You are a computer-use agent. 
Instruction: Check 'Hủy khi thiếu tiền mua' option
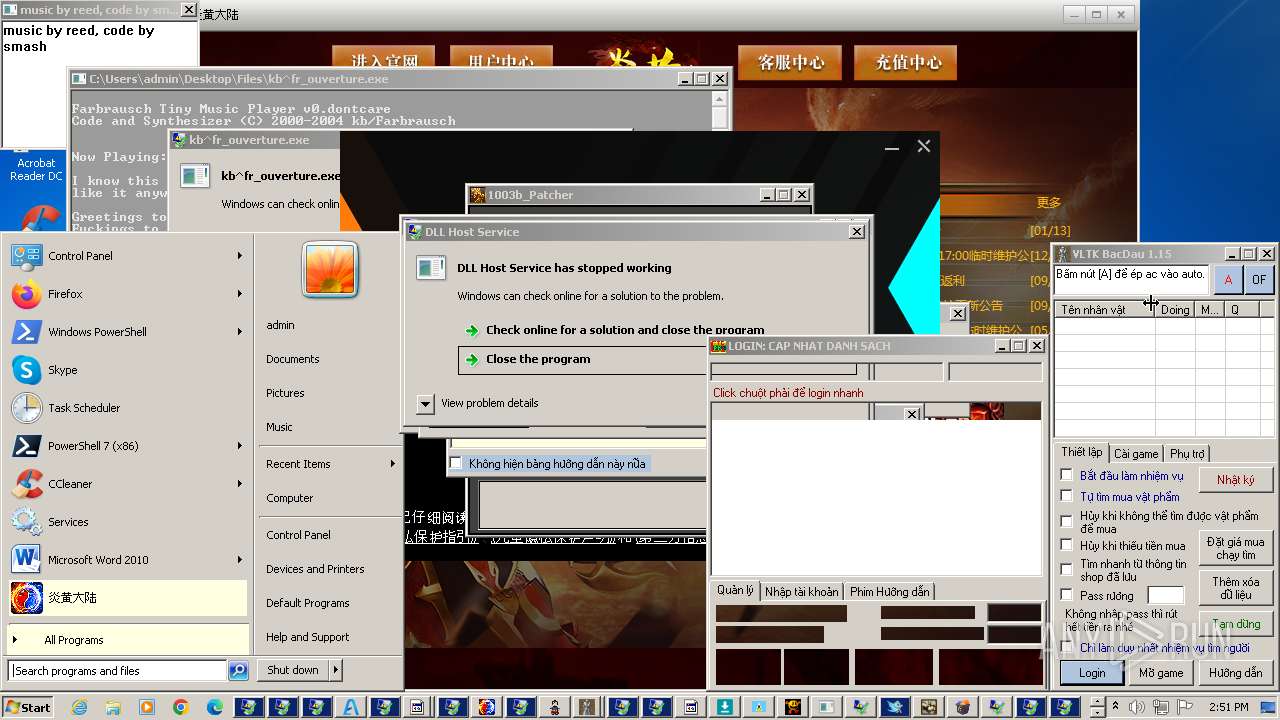coord(1067,546)
